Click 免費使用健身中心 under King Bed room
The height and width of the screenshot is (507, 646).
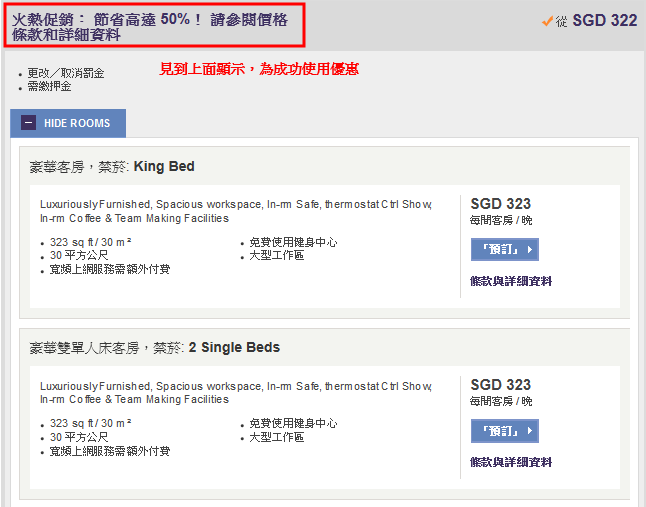(293, 242)
